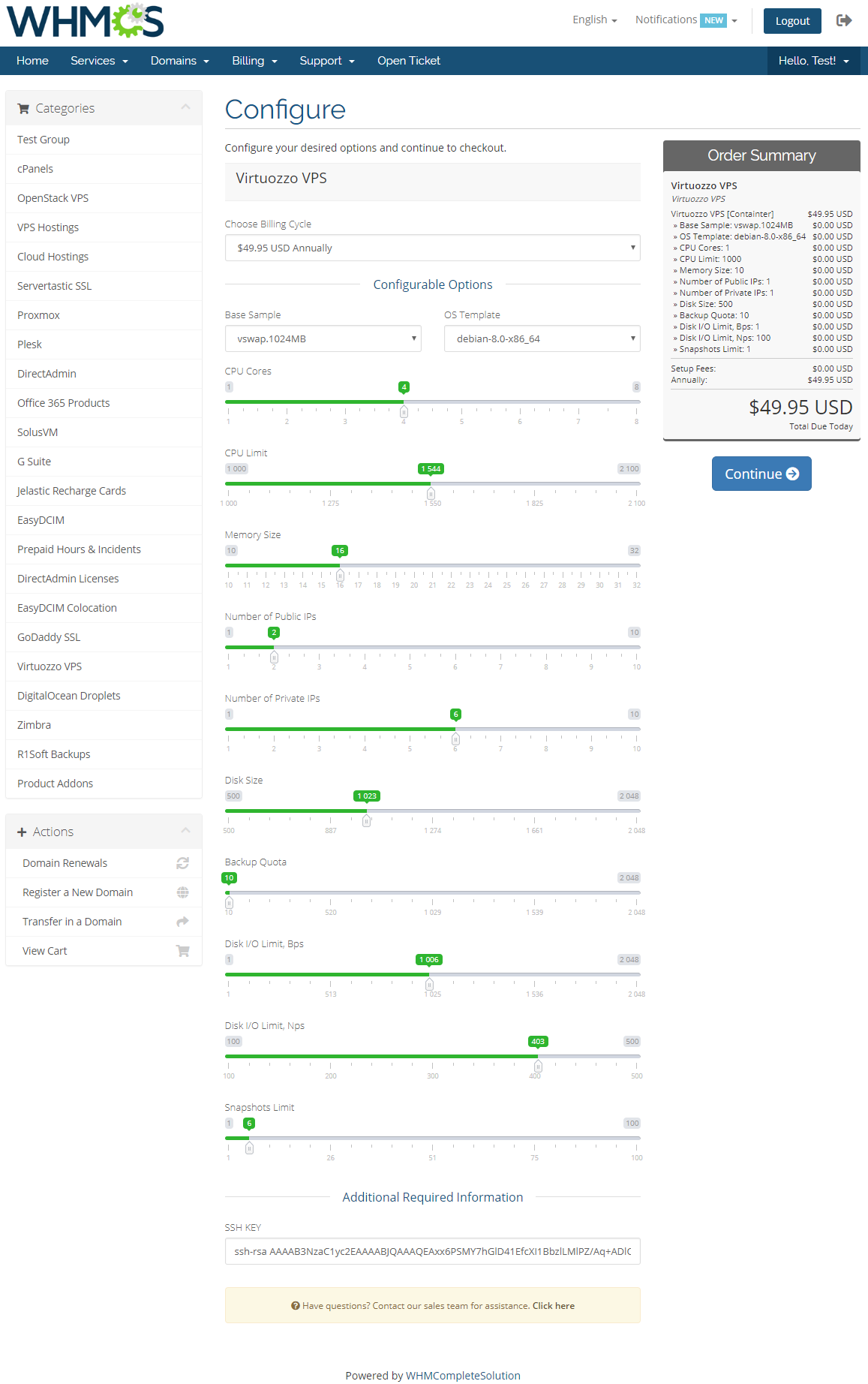Open the WHMCompleteSolution footer link
Viewport: 868px width, 1384px height.
pos(463,1376)
